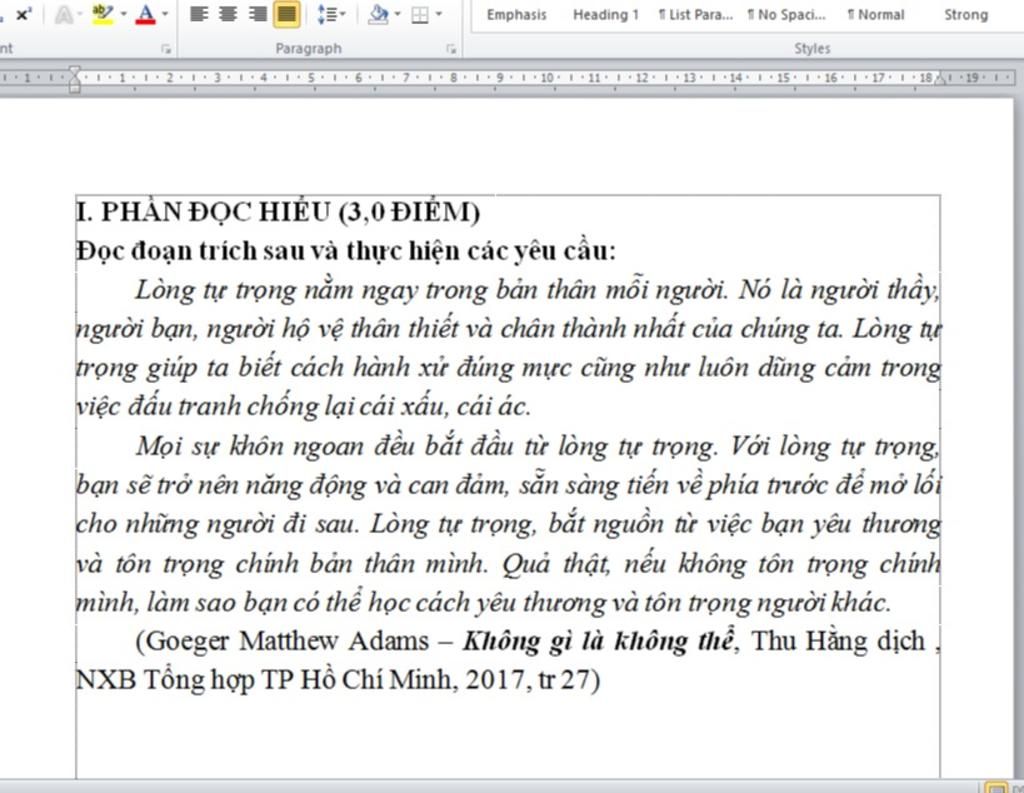
Task: Click the first line indent ruler marker
Action: point(74,71)
